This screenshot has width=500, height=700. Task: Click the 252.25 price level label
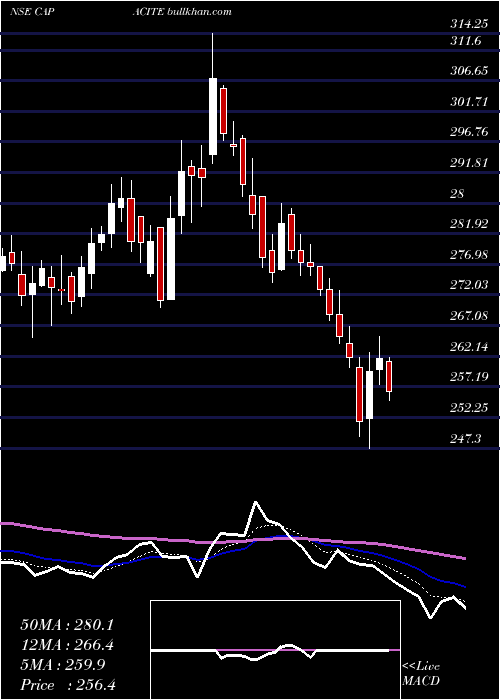click(468, 408)
